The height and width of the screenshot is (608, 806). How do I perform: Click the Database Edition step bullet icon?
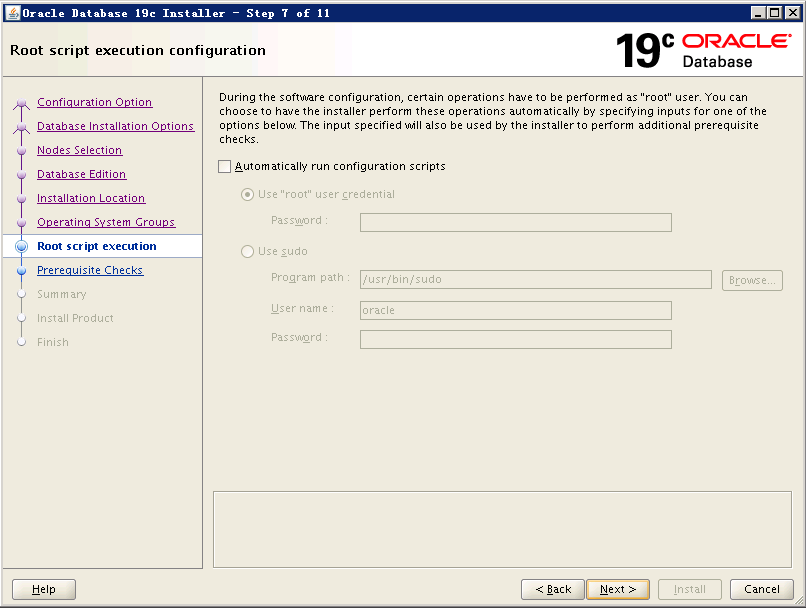click(x=22, y=175)
